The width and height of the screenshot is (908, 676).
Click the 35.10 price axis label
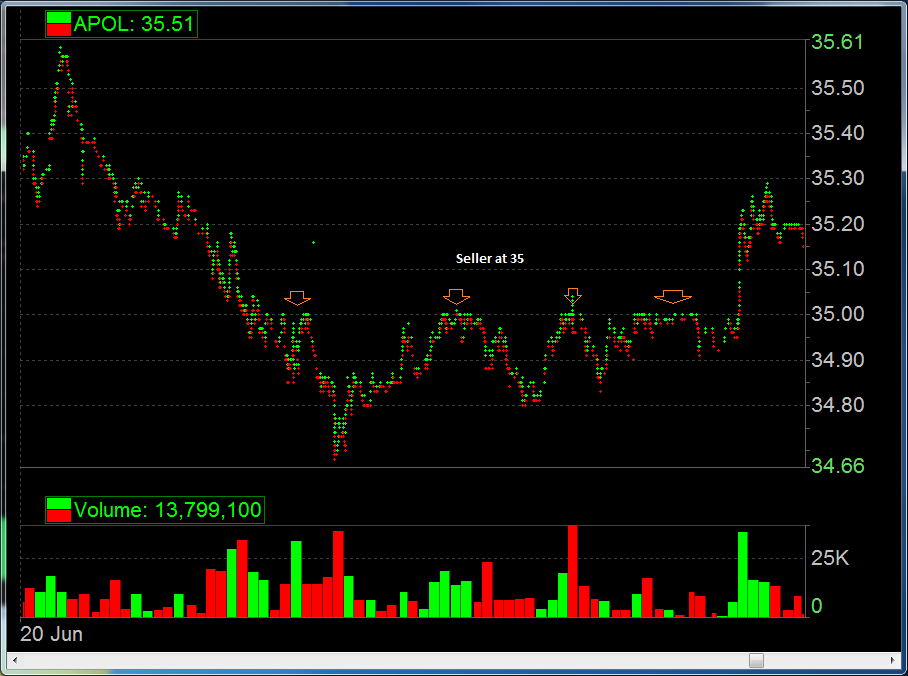coord(837,269)
